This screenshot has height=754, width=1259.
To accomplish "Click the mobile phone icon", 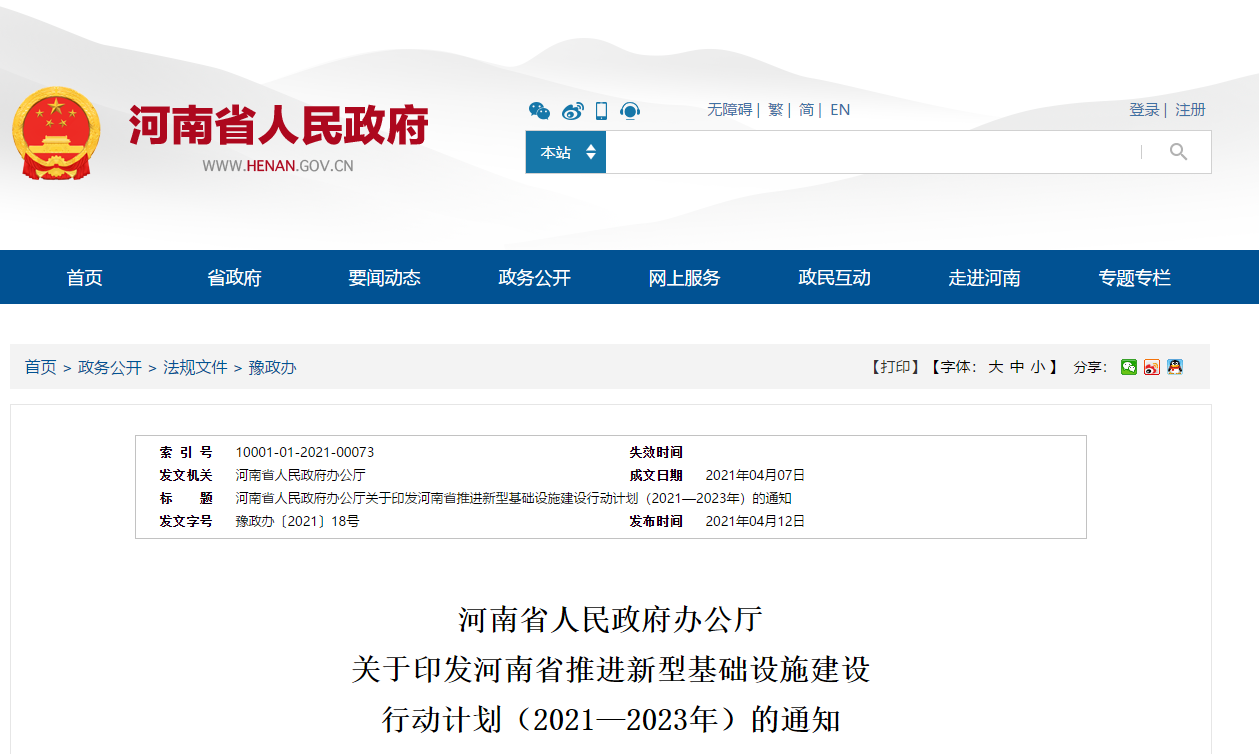I will (x=601, y=110).
